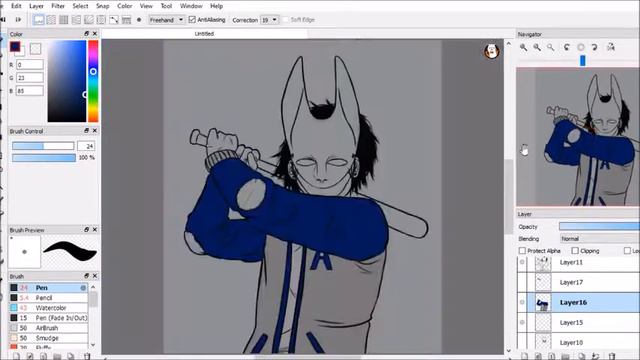Viewport: 640px width, 360px height.
Task: Open the Freehand mode dropdown
Action: [167, 20]
